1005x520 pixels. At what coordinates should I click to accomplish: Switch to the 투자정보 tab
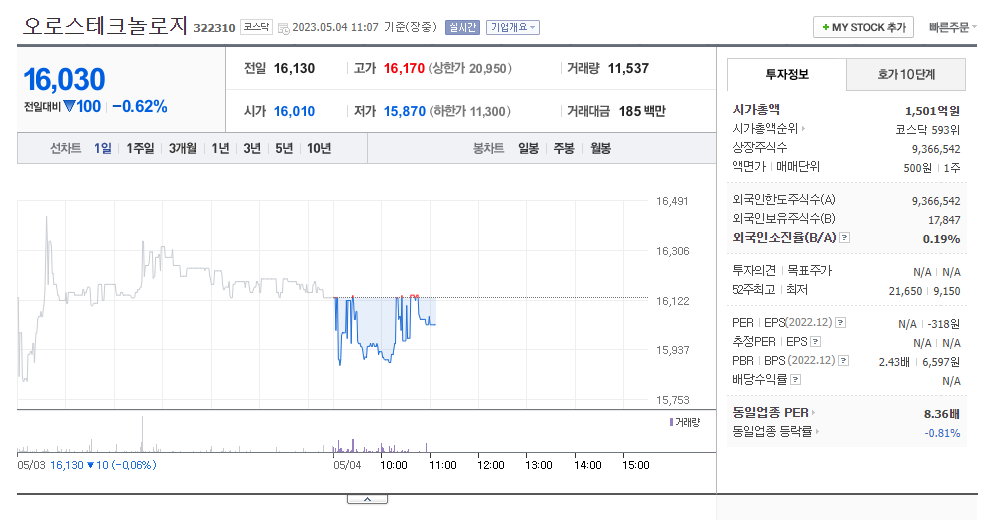click(x=786, y=74)
